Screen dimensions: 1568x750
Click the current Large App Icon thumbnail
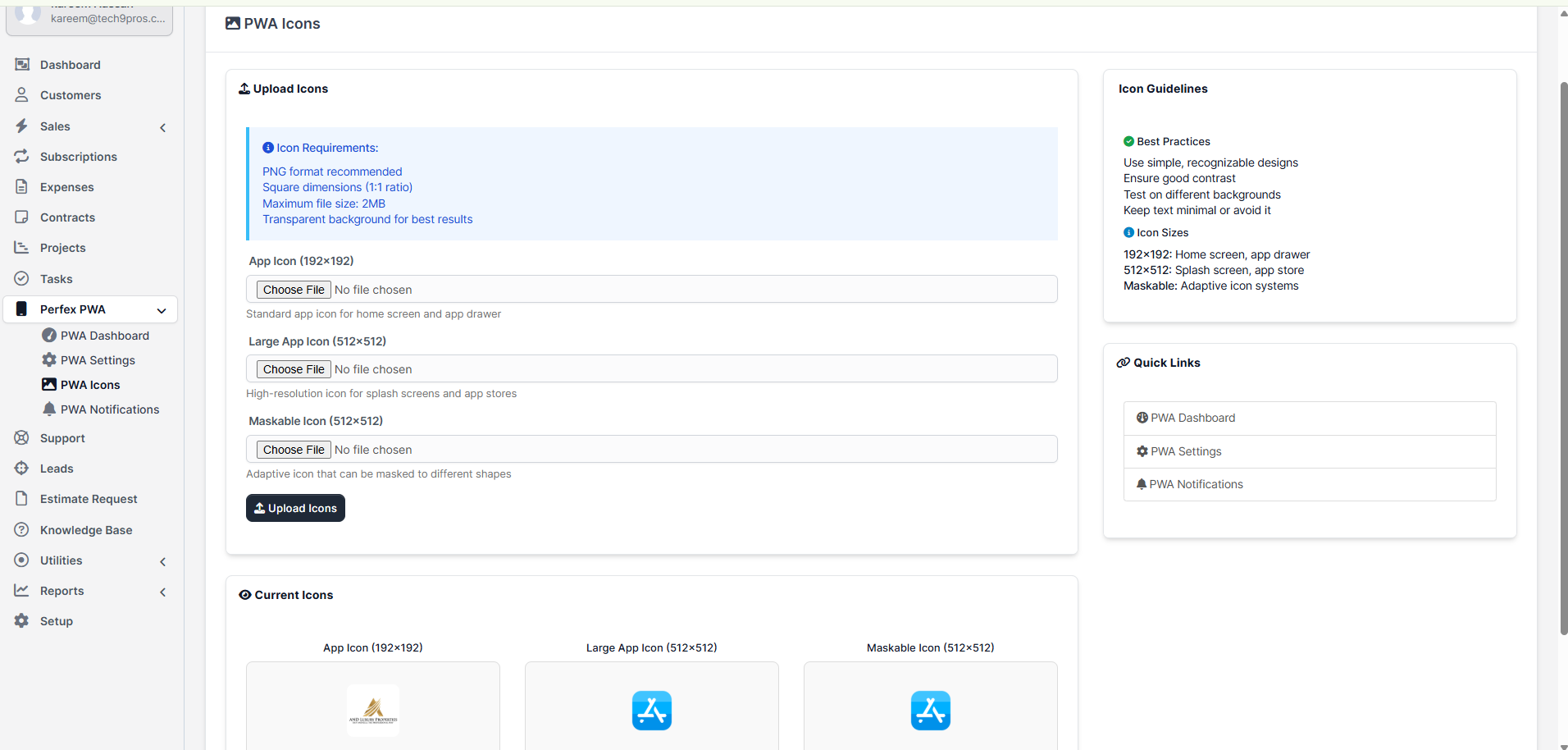pyautogui.click(x=652, y=711)
